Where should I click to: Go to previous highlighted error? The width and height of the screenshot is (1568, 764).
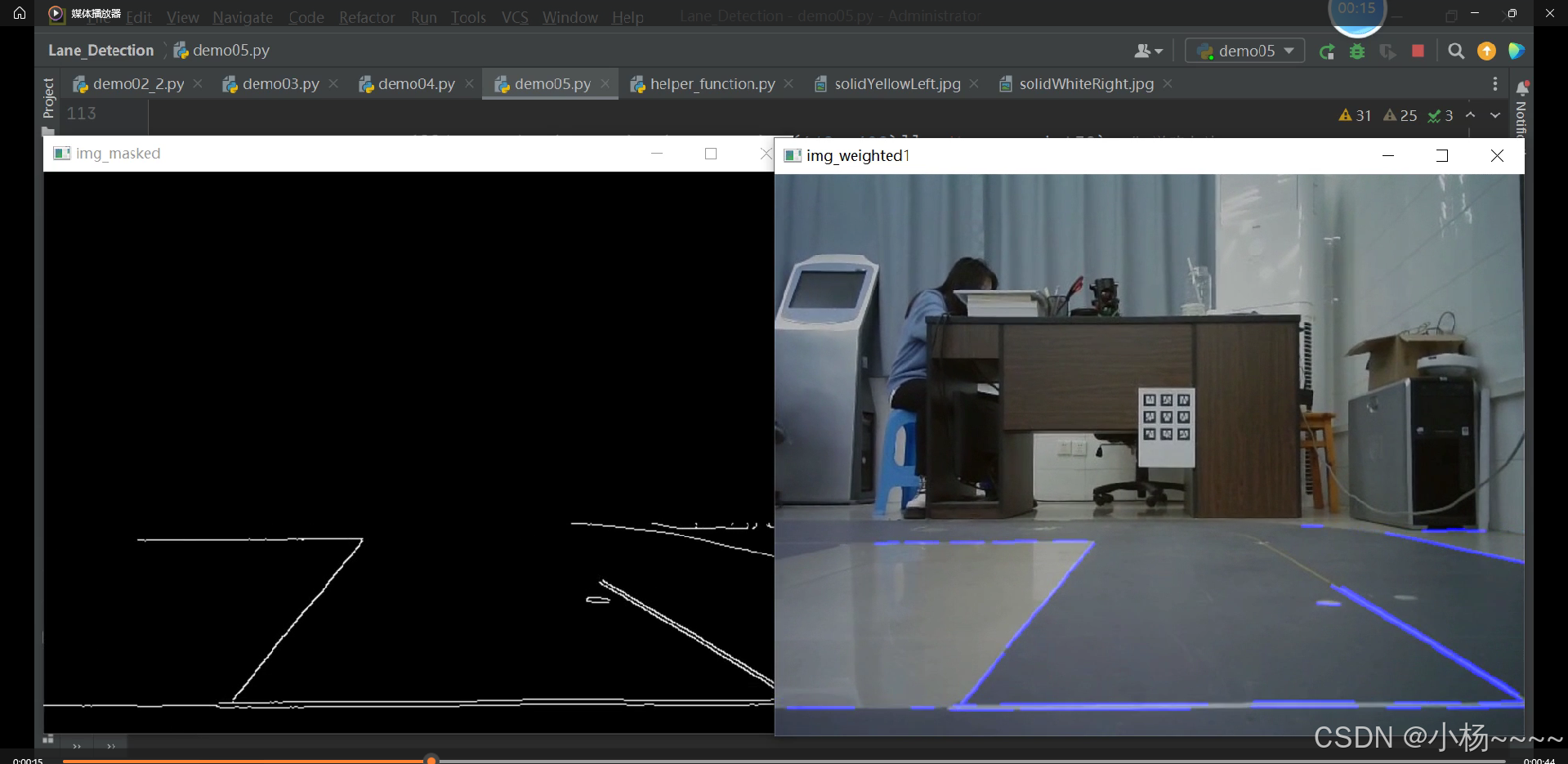point(1471,115)
